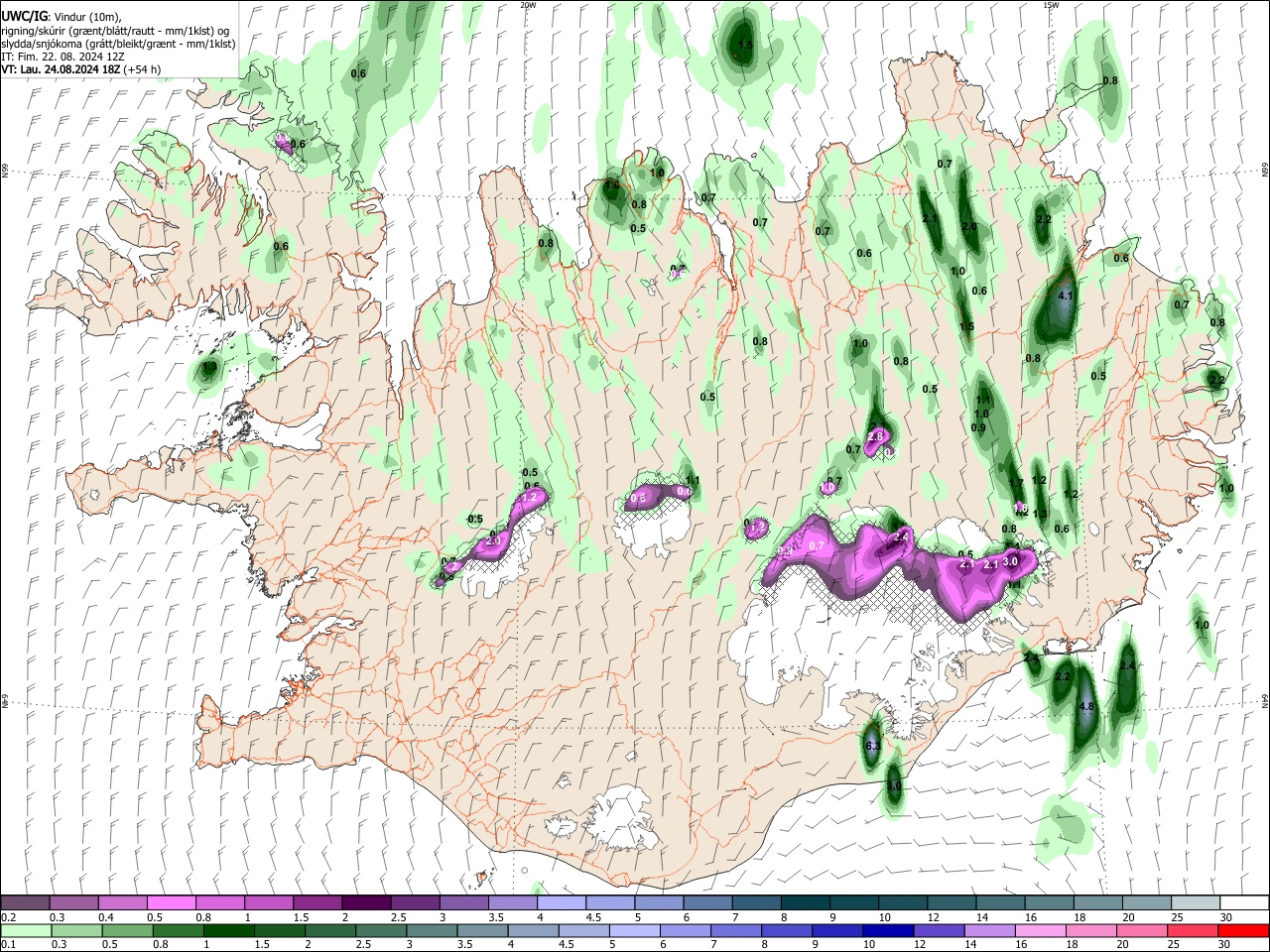
Task: Click the white 30 swatch ending the upper legend
Action: (1244, 902)
